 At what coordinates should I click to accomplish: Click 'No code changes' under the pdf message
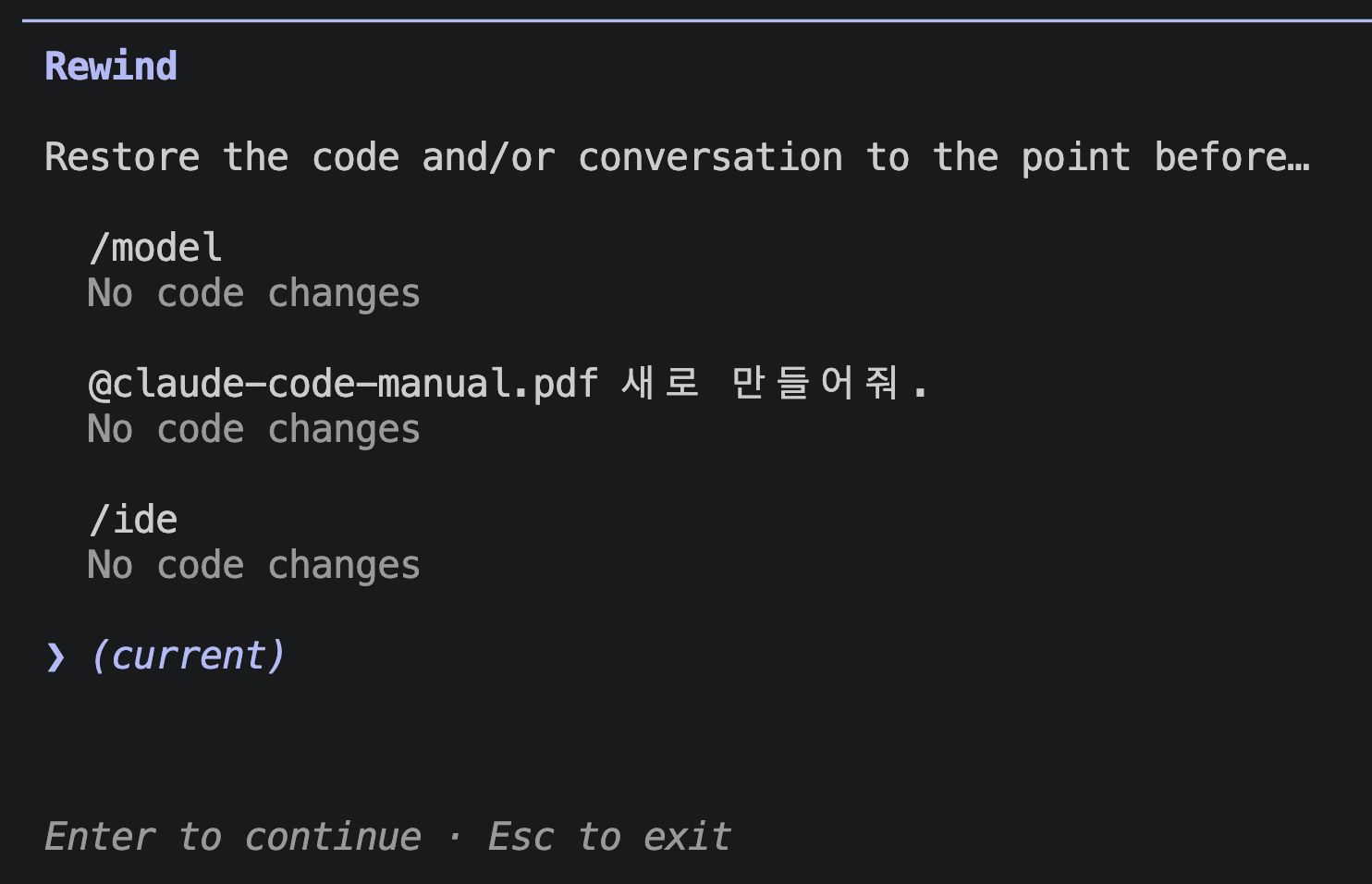click(x=254, y=430)
